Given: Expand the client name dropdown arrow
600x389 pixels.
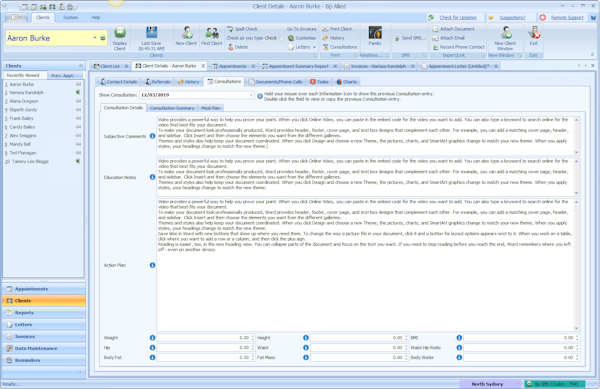Looking at the screenshot, I should click(95, 38).
